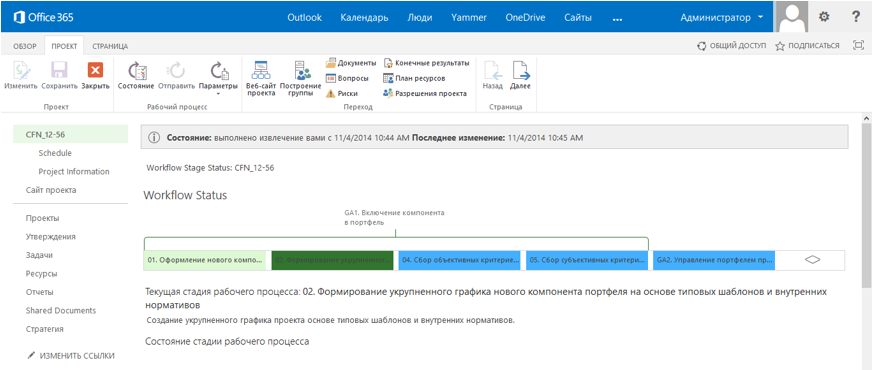
Task: Open Вопросы from the ribbon
Action: point(347,78)
